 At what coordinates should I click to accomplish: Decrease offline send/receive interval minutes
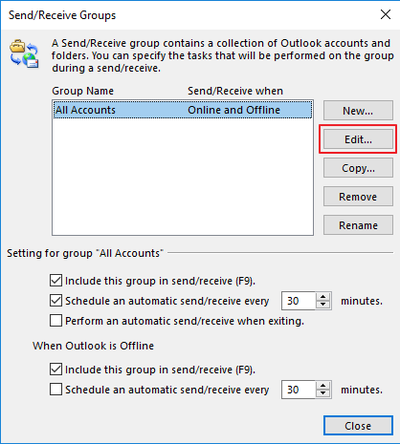(323, 393)
